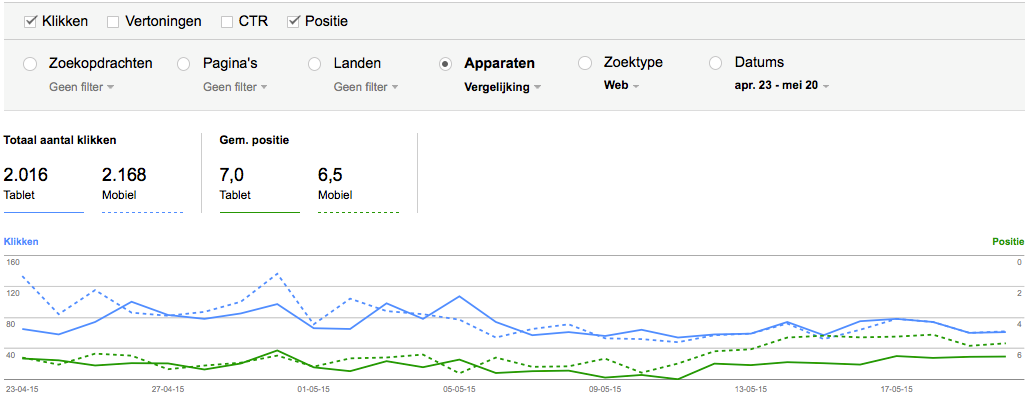Uncheck the Positie checkbox
Image resolution: width=1032 pixels, height=404 pixels.
293,22
